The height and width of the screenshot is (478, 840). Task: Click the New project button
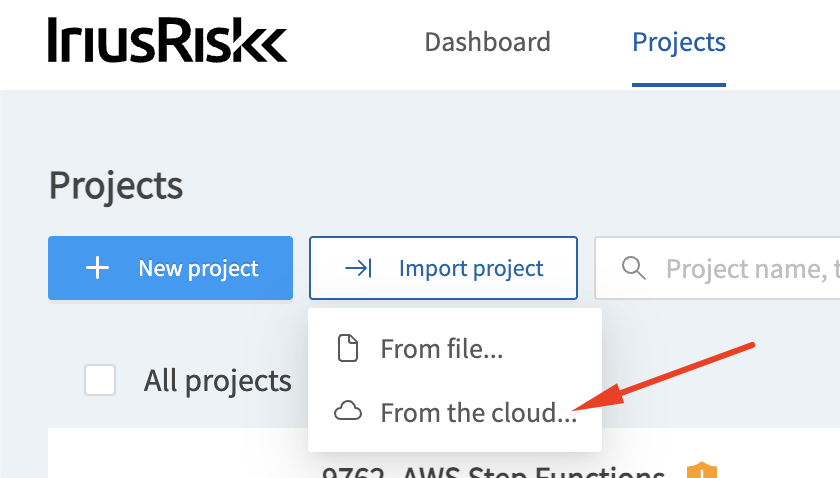point(170,268)
